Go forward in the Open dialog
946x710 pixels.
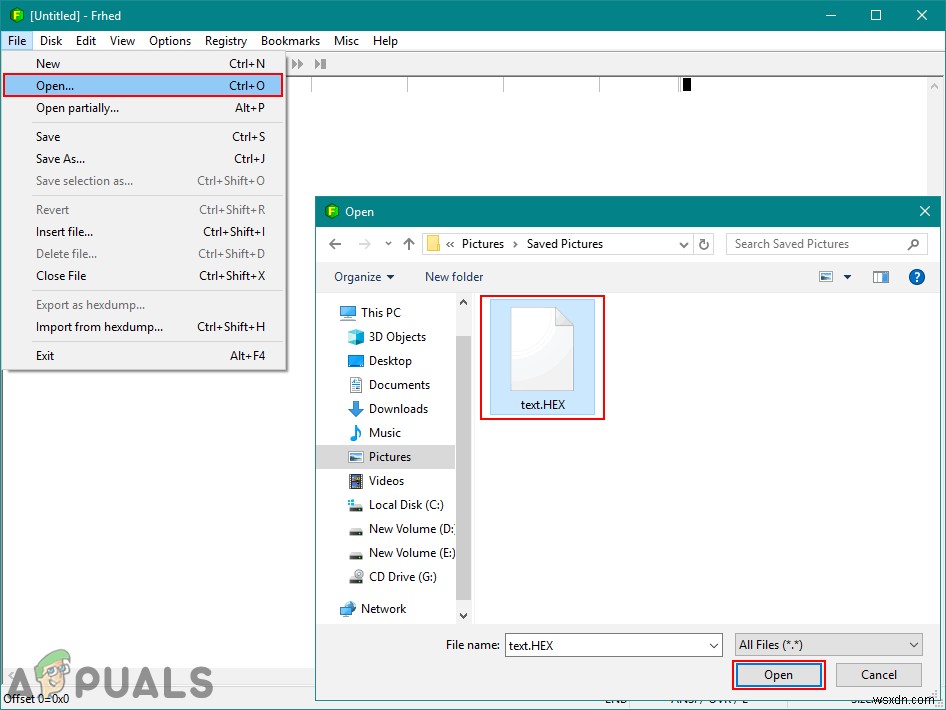[364, 244]
